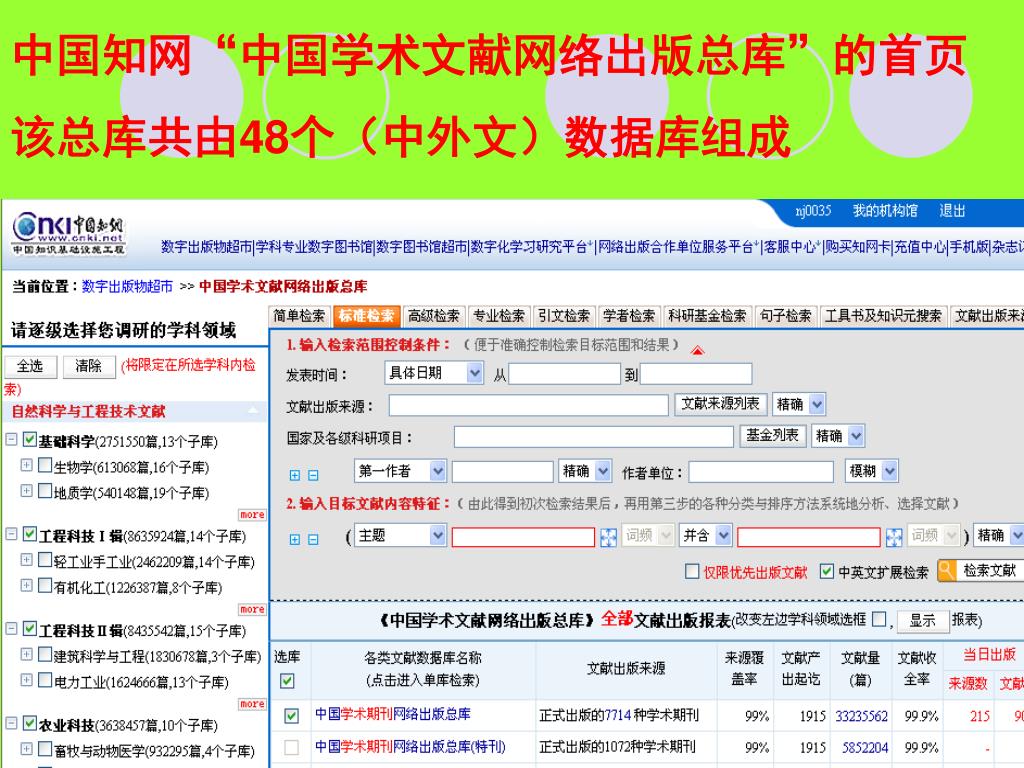
Task: Click the more link under 地质学
Action: pyautogui.click(x=252, y=515)
